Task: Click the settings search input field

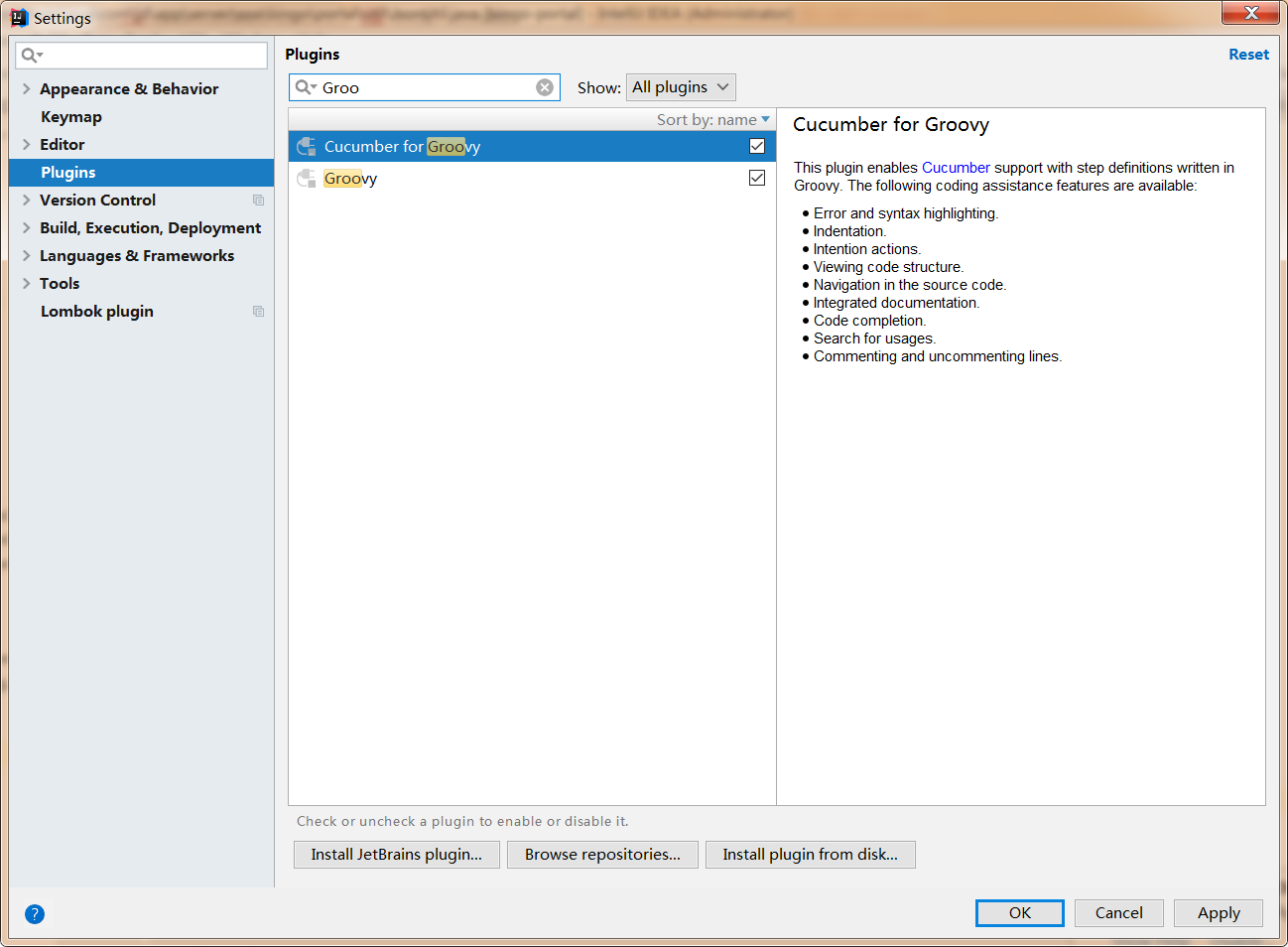Action: [142, 56]
